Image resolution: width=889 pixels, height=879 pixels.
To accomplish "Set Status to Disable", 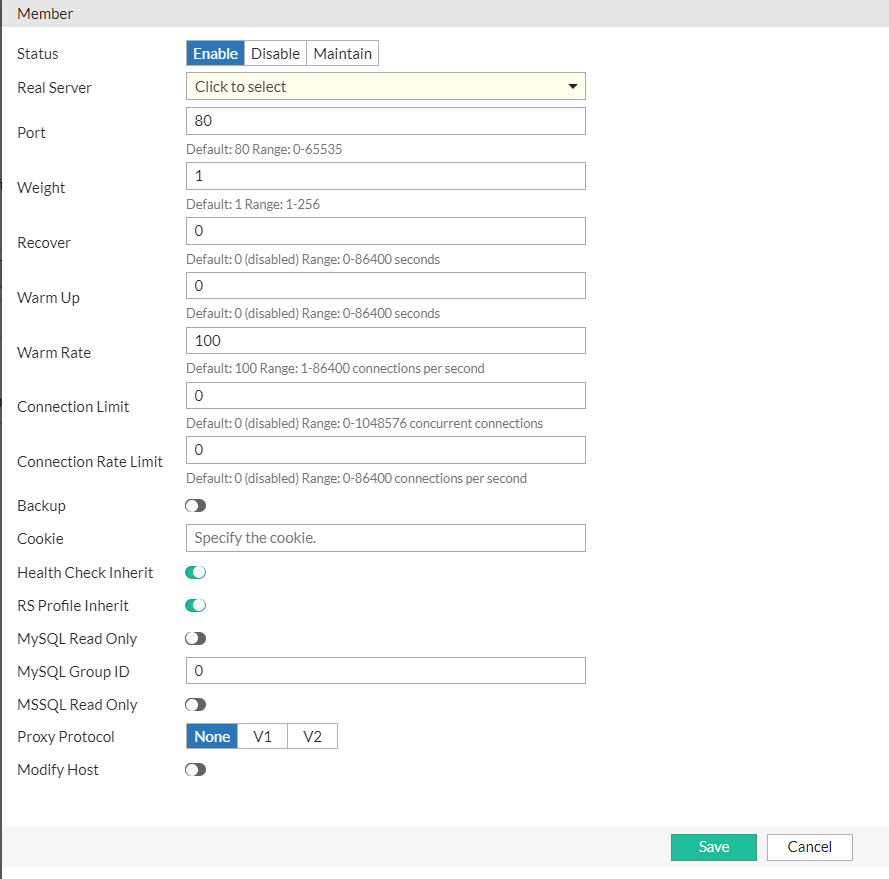I will click(x=276, y=53).
